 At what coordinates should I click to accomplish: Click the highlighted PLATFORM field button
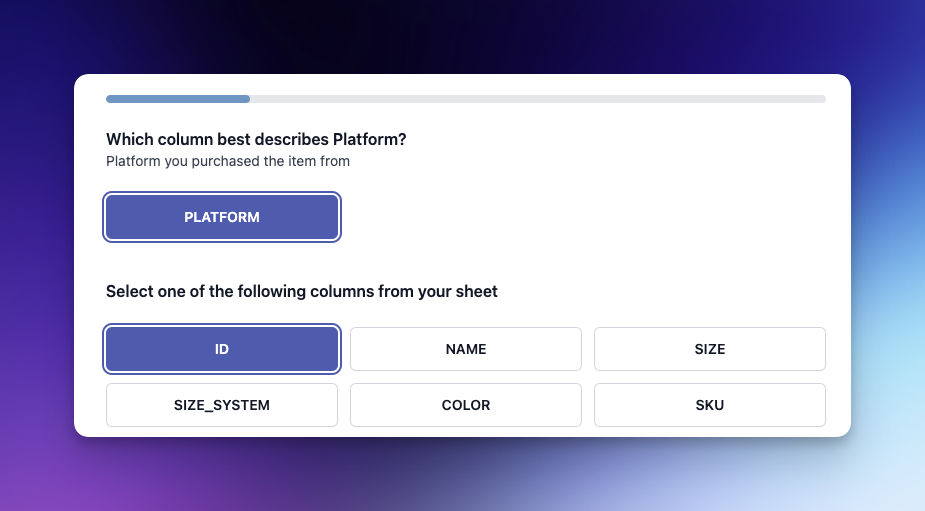click(222, 217)
